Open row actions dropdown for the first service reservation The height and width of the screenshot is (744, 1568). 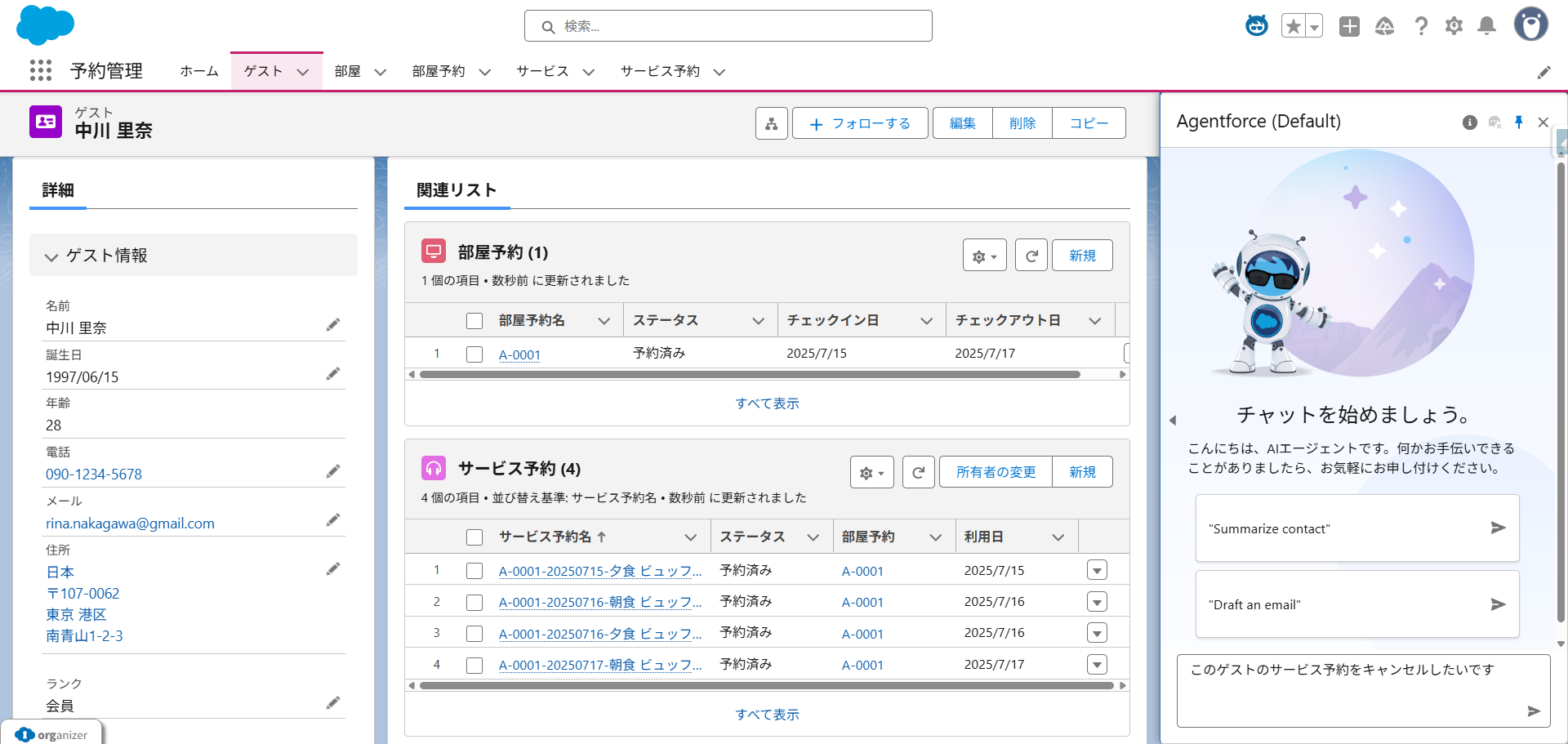click(x=1097, y=569)
